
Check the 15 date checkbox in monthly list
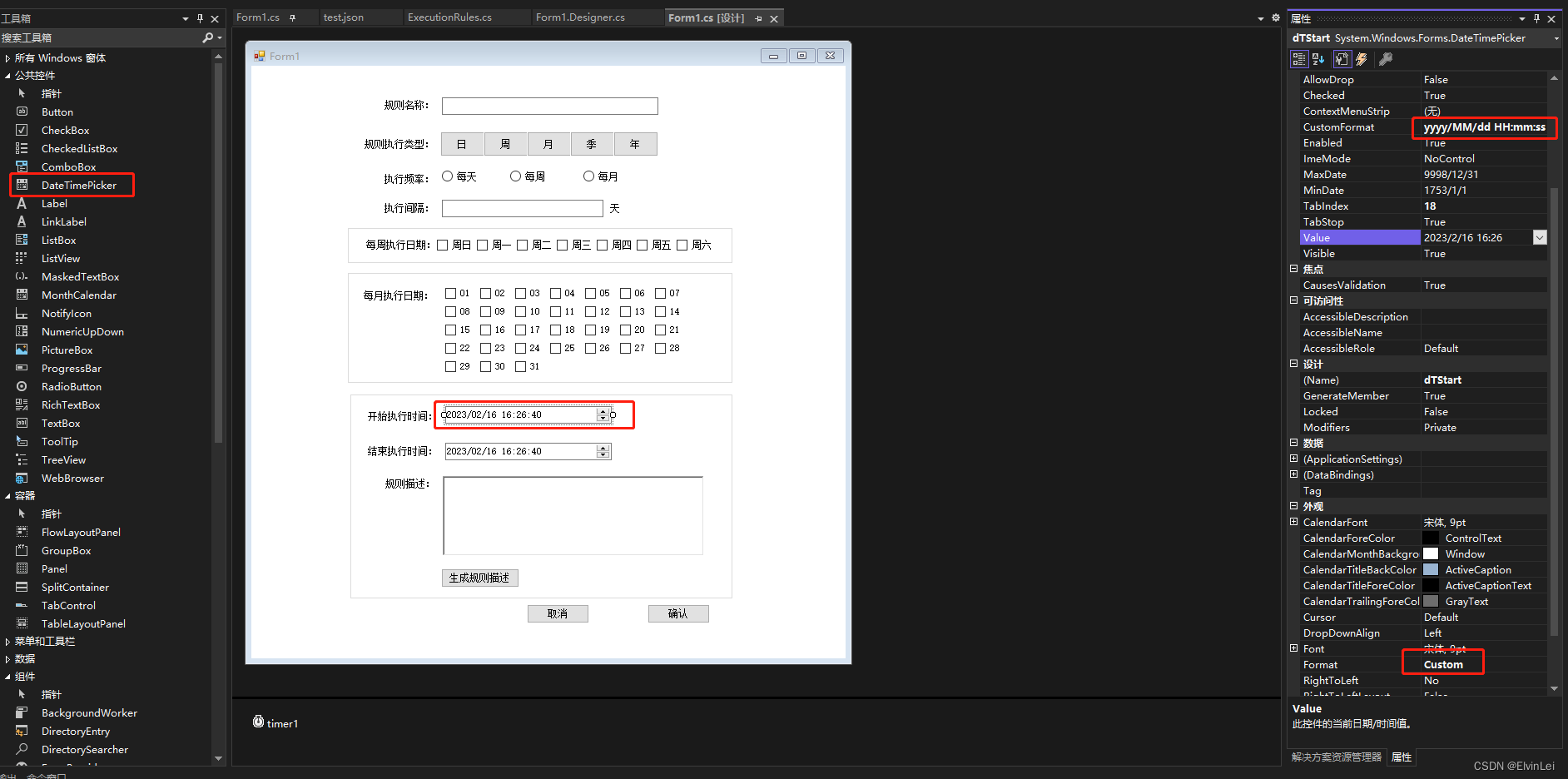(x=450, y=330)
